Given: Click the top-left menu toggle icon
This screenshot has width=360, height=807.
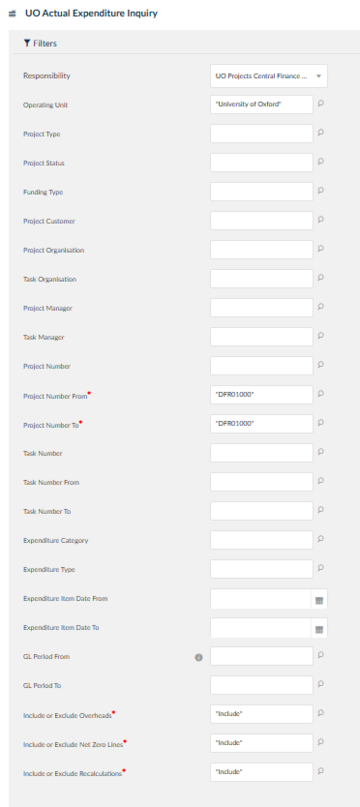Looking at the screenshot, I should point(12,14).
